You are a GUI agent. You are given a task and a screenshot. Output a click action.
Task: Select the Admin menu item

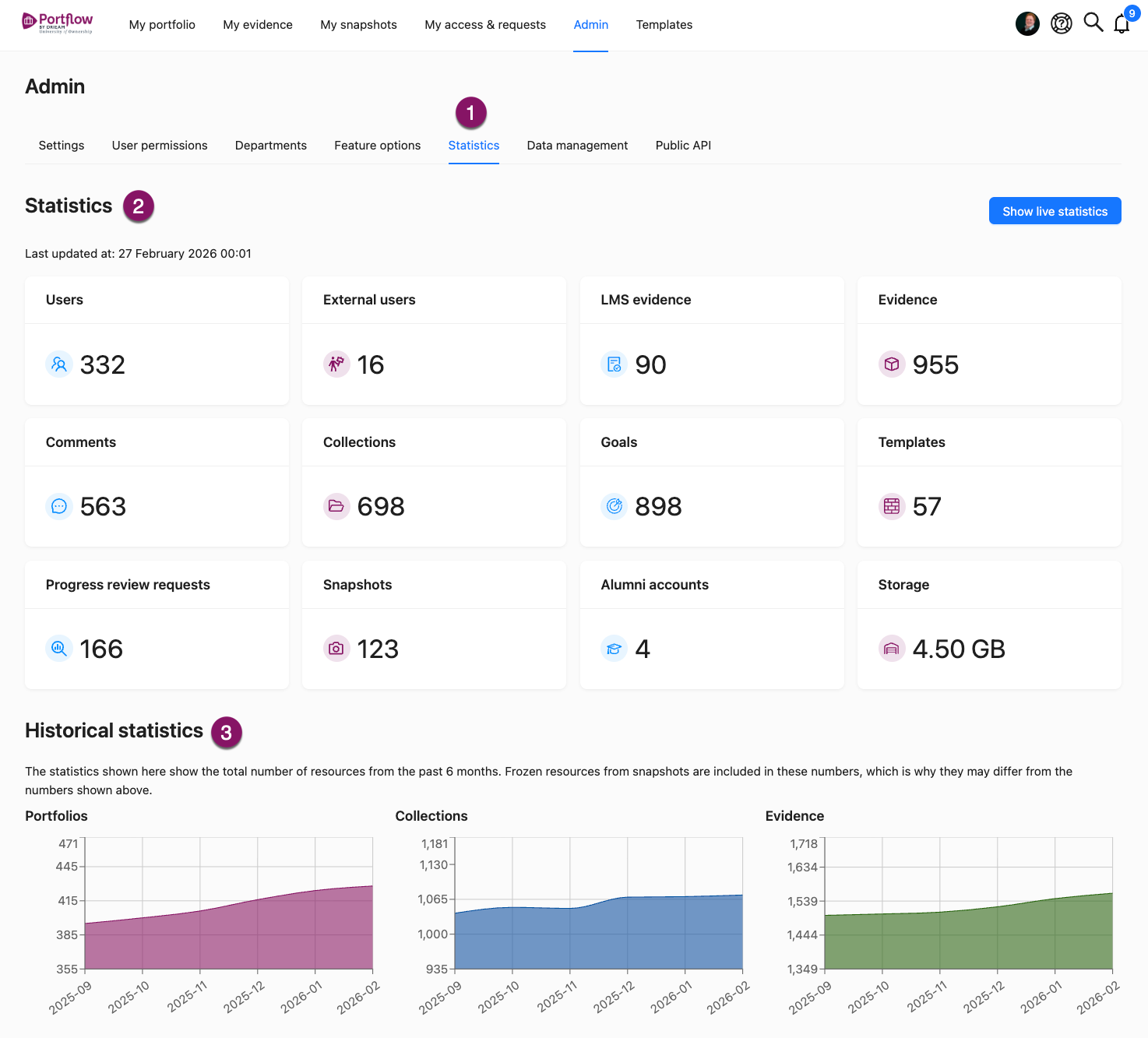coord(590,25)
